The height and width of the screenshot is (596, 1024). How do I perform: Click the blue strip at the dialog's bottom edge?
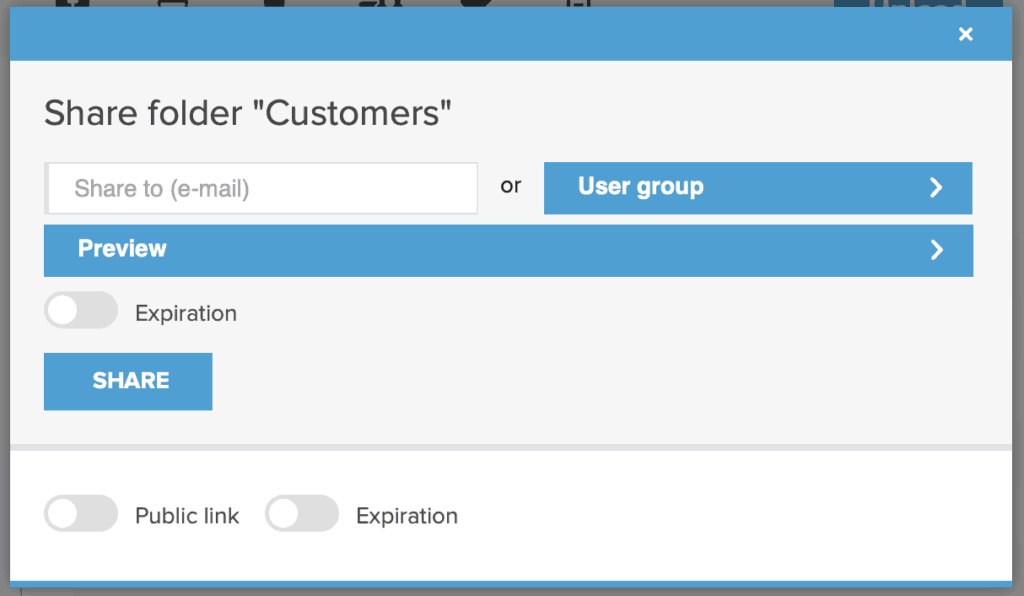[x=511, y=583]
